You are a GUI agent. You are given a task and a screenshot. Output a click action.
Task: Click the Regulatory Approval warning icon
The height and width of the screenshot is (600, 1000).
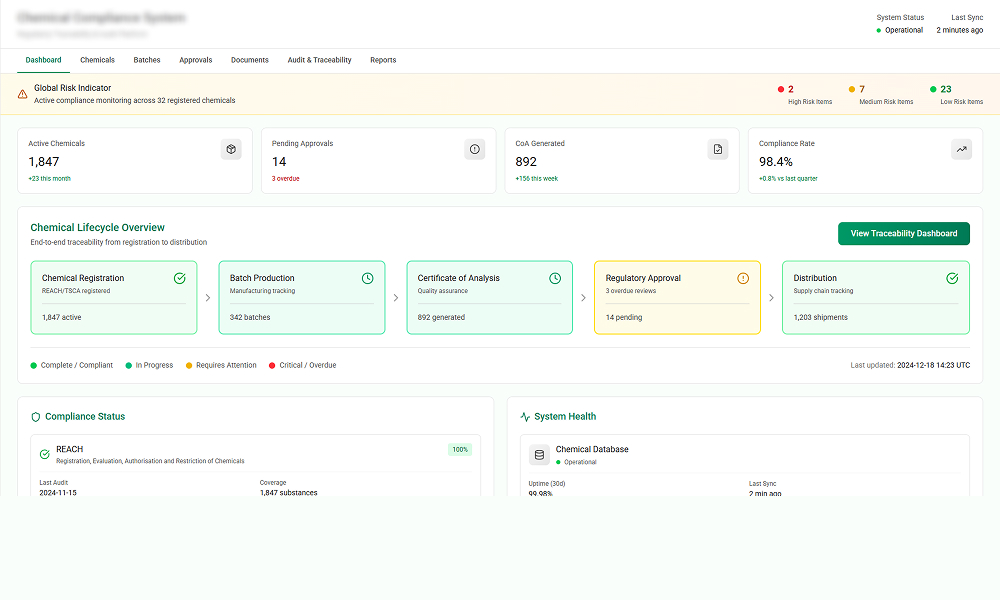click(743, 278)
